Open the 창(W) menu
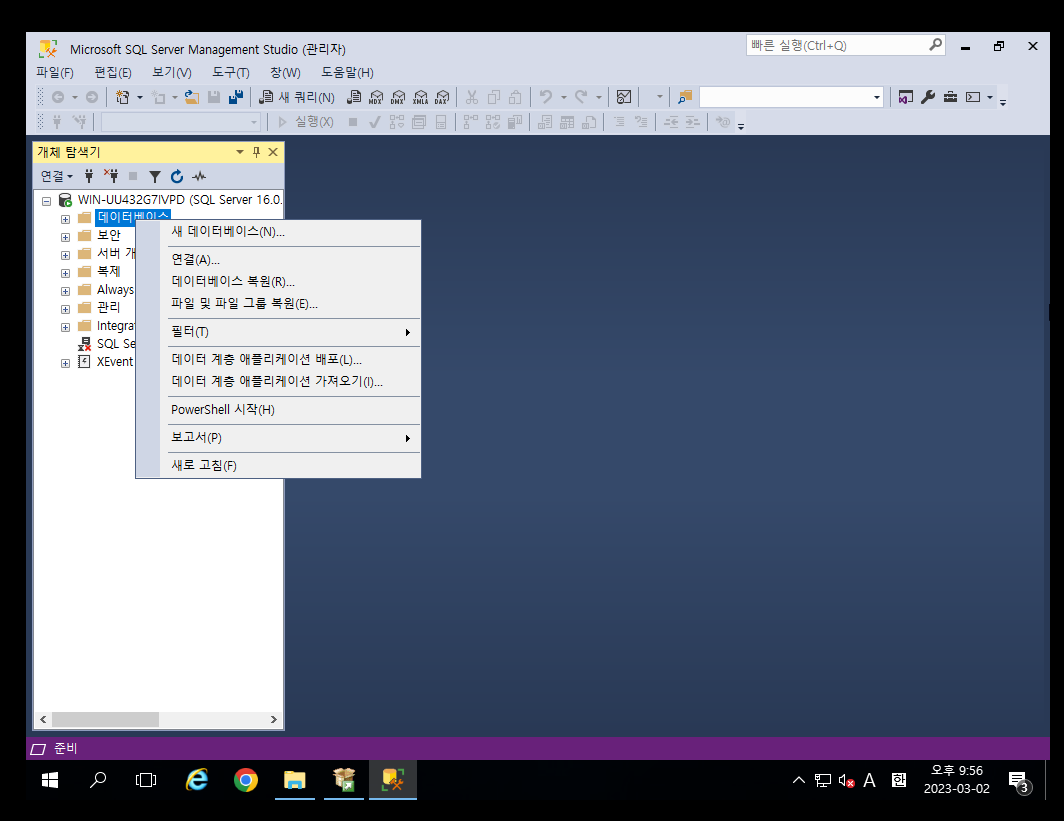 pyautogui.click(x=286, y=72)
